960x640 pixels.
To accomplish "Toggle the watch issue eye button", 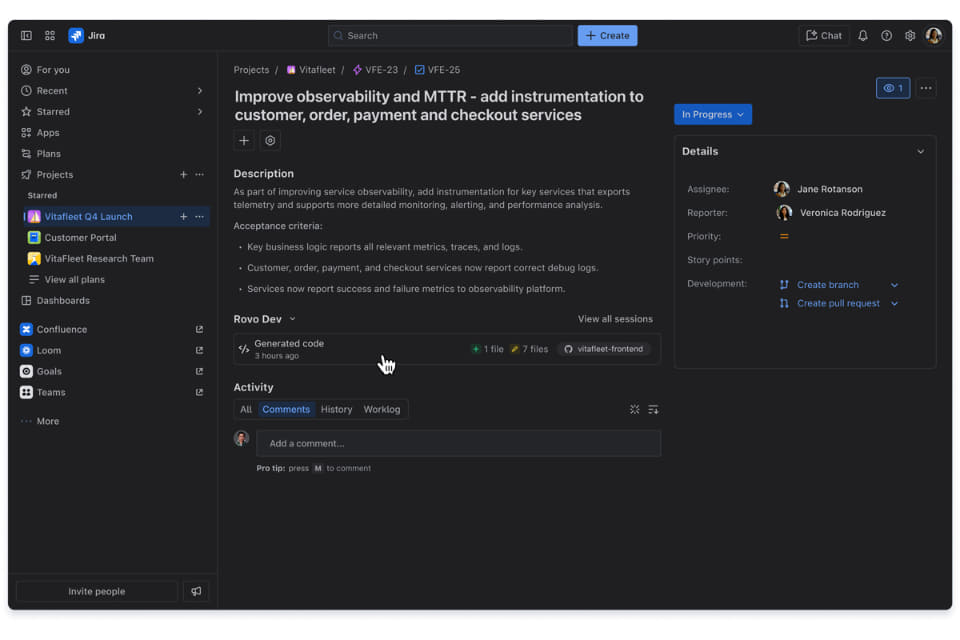I will 893,88.
